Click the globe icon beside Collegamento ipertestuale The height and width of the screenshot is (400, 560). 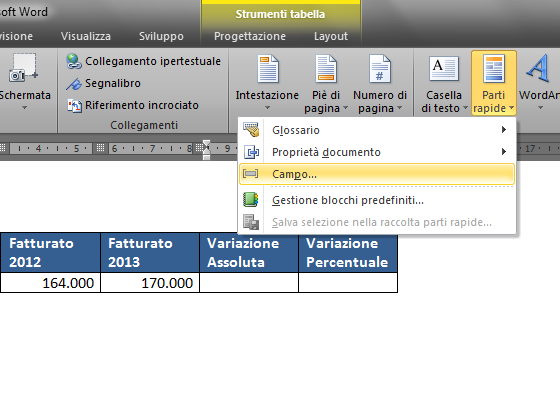74,61
